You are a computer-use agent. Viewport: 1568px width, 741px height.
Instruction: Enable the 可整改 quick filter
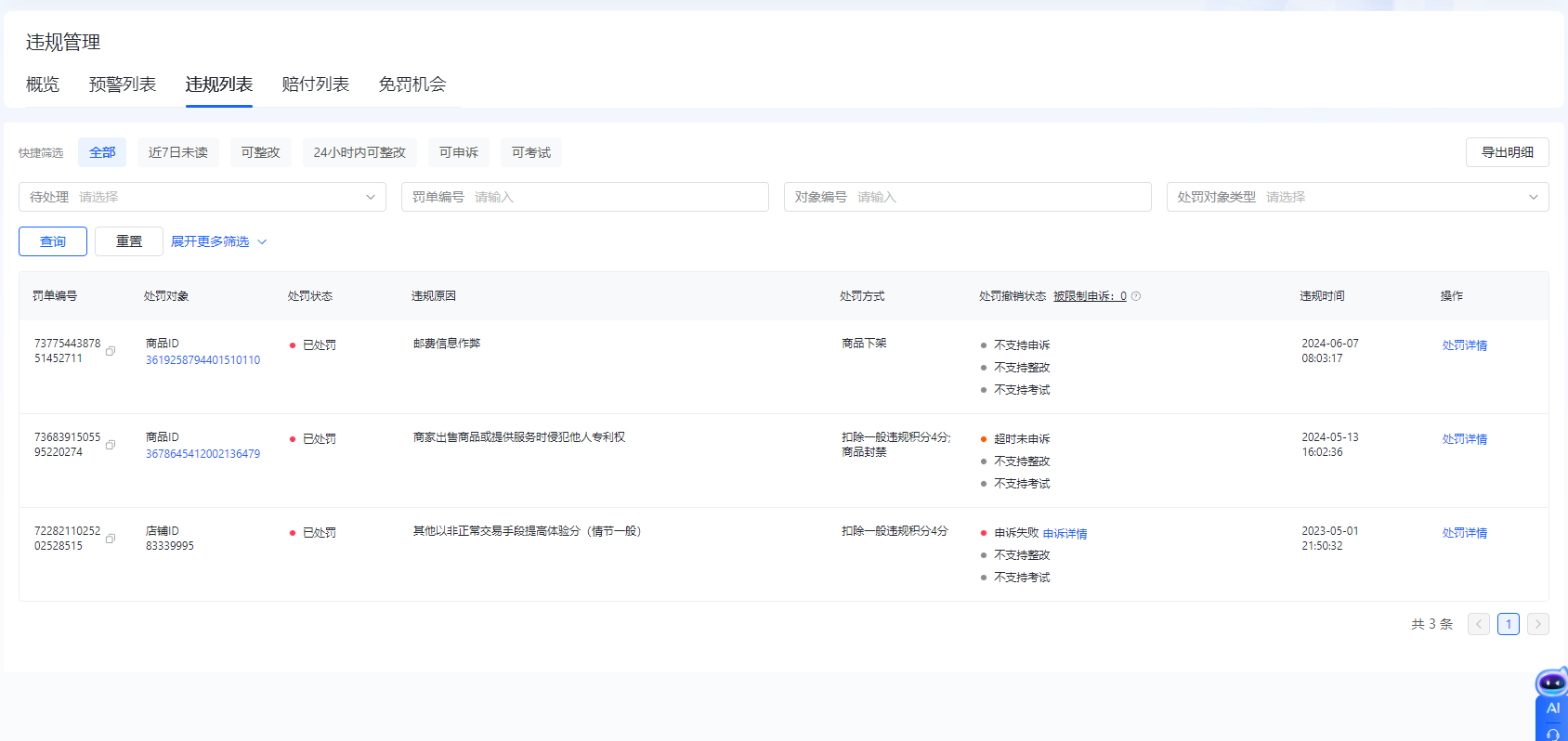[260, 152]
